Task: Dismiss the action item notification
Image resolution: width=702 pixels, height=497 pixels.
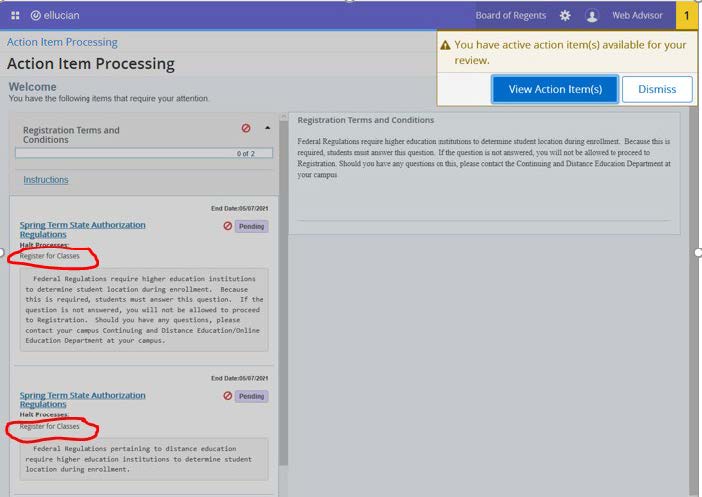Action: pyautogui.click(x=657, y=89)
